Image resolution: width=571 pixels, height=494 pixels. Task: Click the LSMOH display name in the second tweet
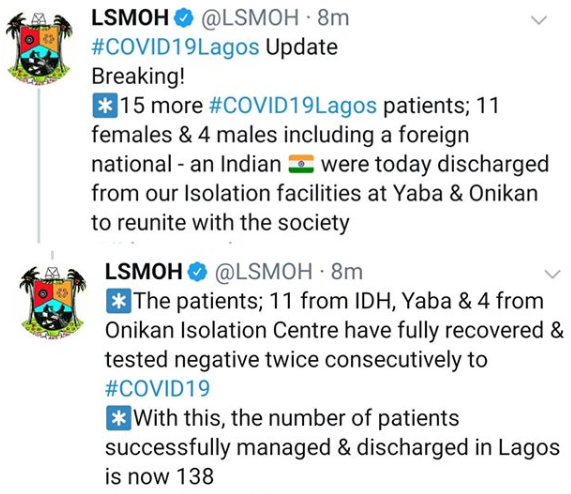tap(143, 272)
